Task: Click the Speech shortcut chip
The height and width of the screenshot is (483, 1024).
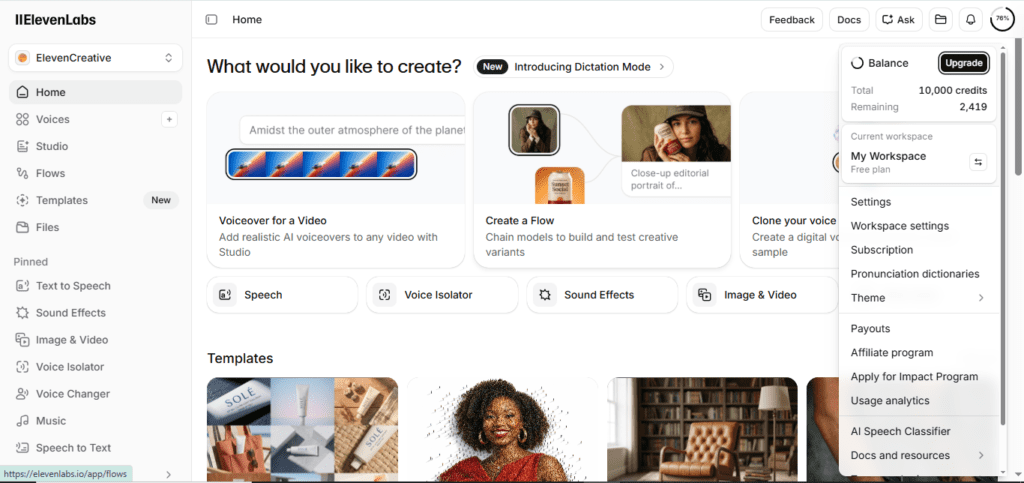Action: point(282,295)
